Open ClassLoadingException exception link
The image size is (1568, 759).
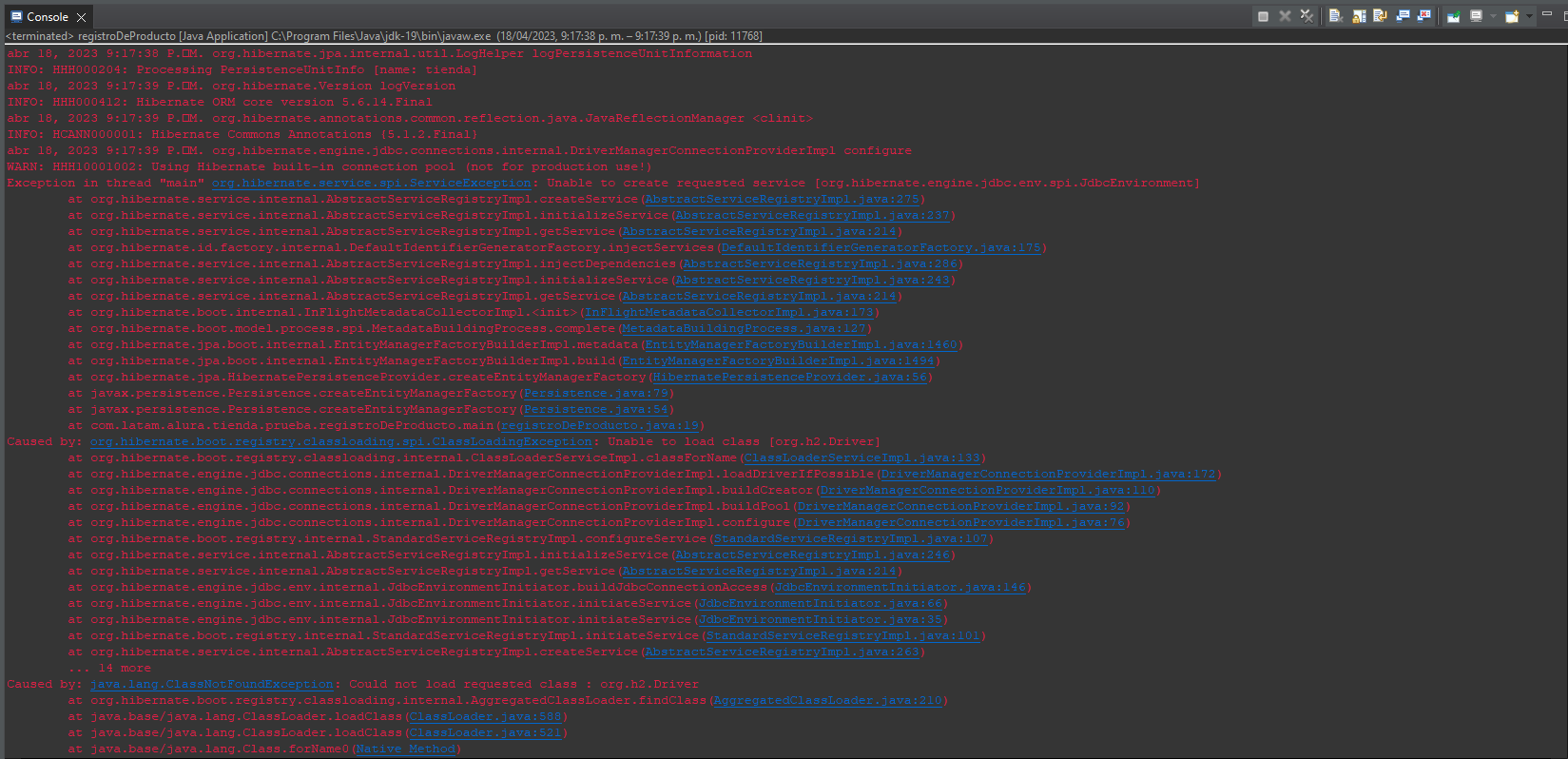tap(340, 441)
